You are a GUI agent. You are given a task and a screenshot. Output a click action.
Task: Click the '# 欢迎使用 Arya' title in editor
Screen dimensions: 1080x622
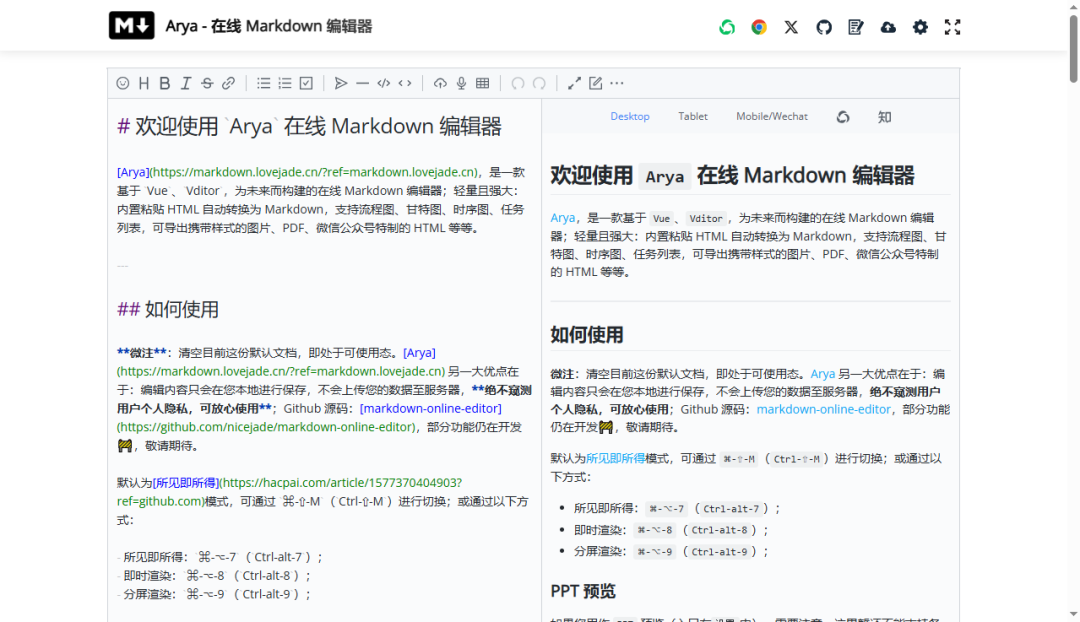(x=309, y=126)
